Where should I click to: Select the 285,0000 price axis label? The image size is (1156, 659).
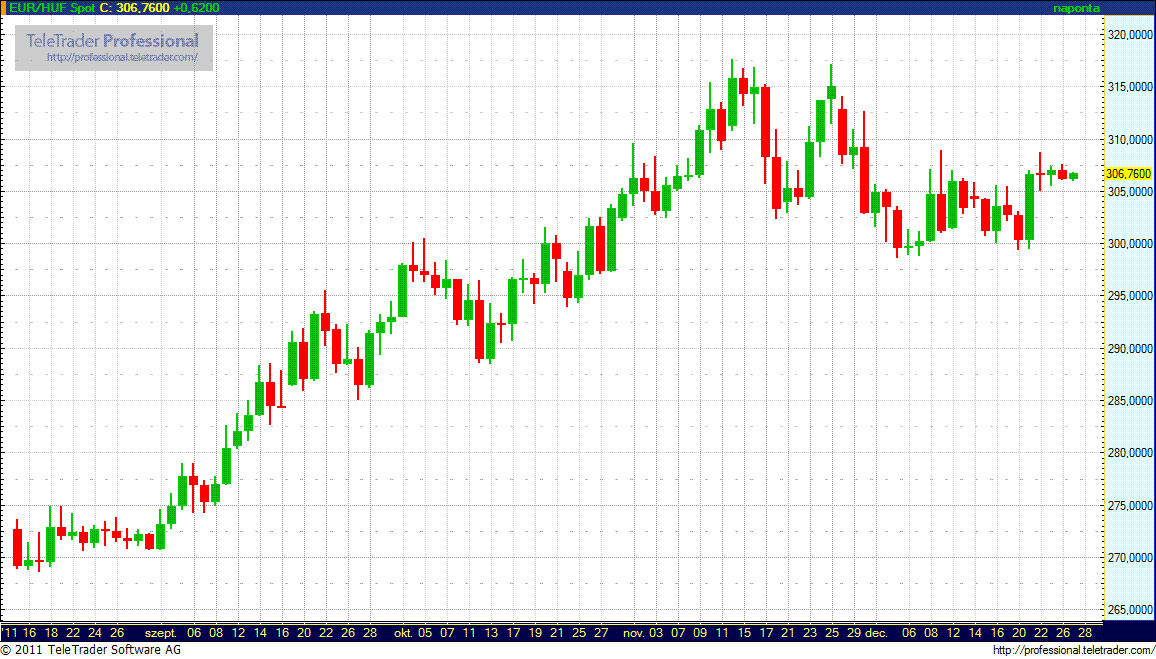(1129, 400)
